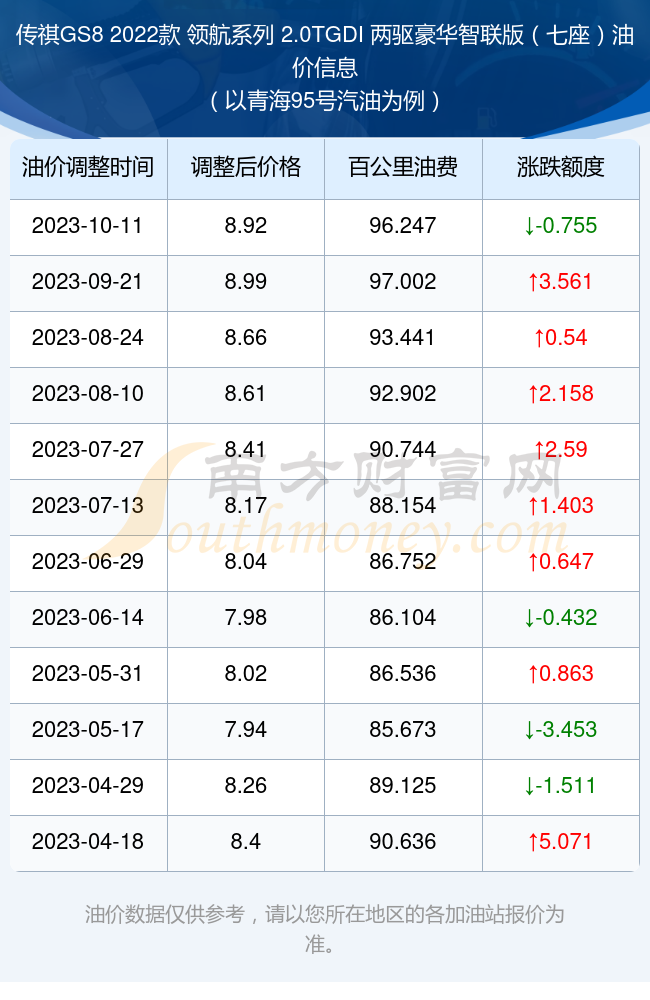This screenshot has width=650, height=1000.
Task: Click the 2023-04-18 date cell
Action: pos(88,842)
